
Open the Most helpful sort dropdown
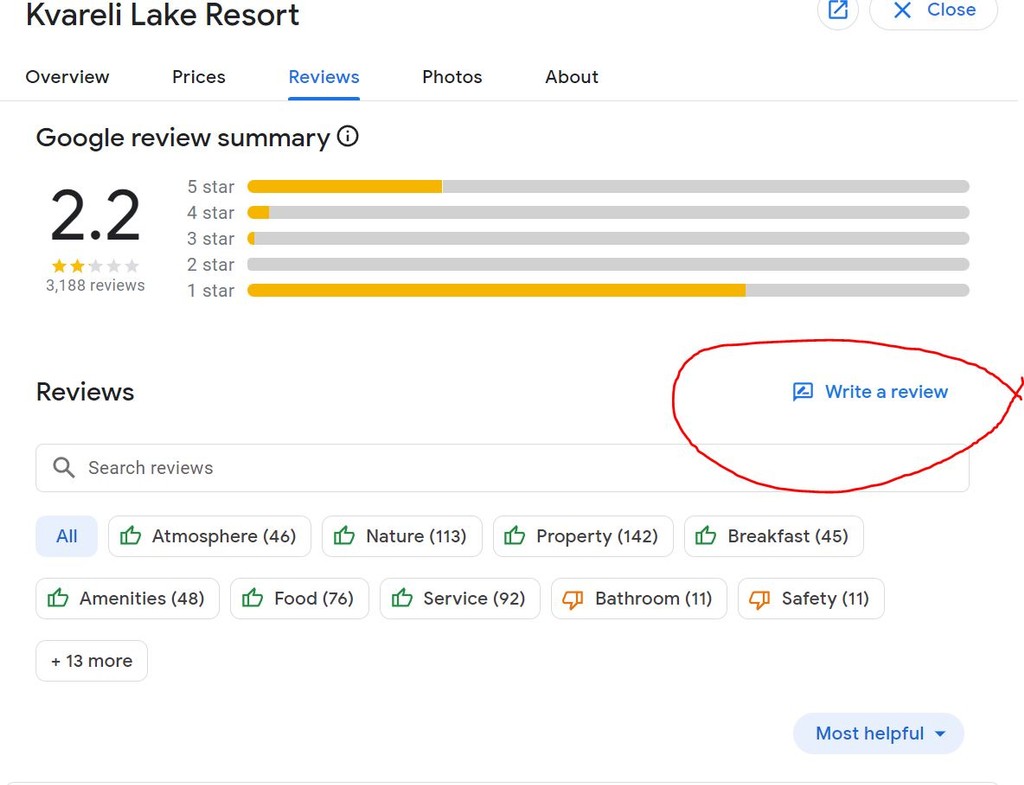(878, 733)
